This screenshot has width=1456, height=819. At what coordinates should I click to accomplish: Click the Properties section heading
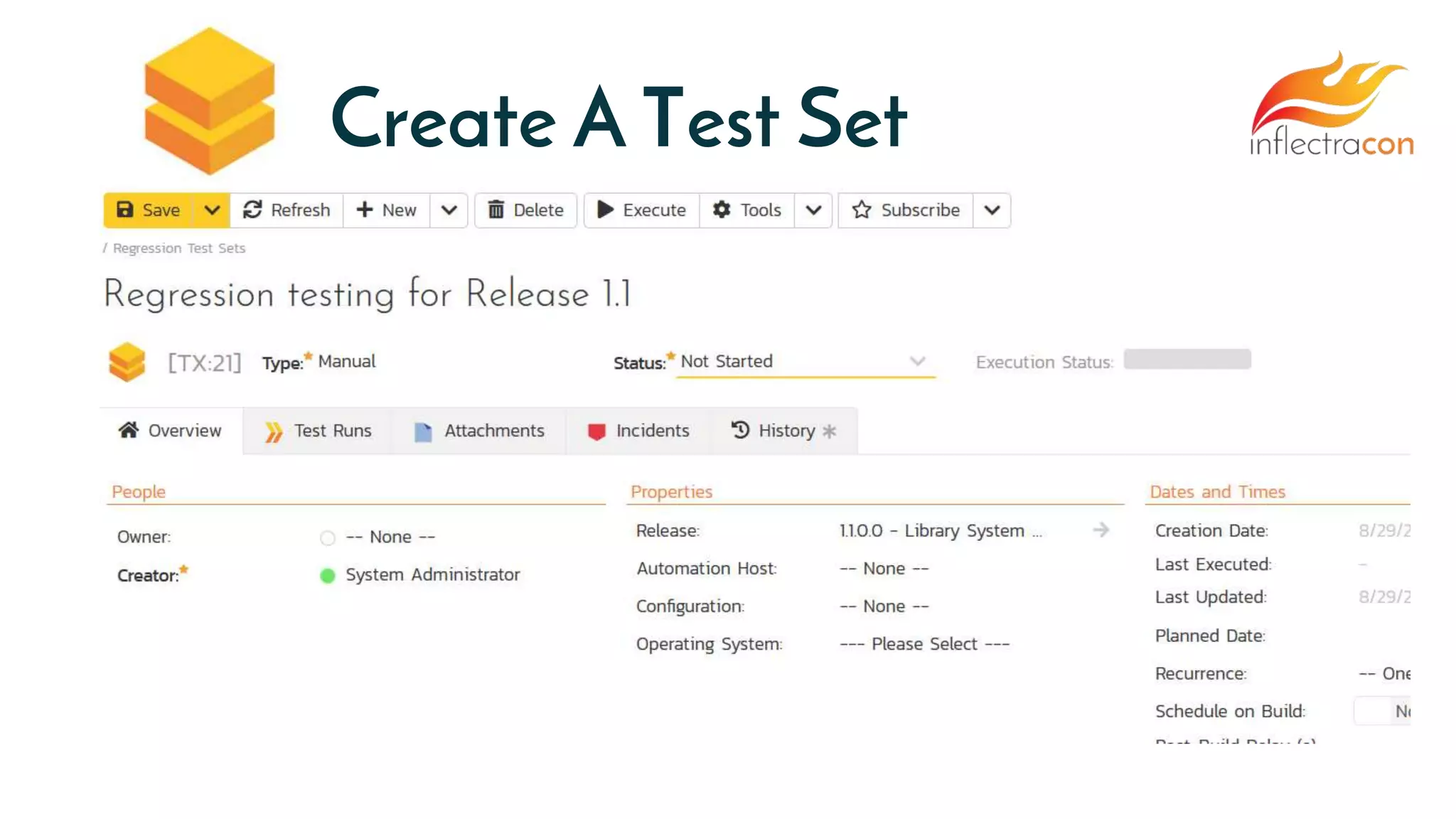[x=671, y=492]
